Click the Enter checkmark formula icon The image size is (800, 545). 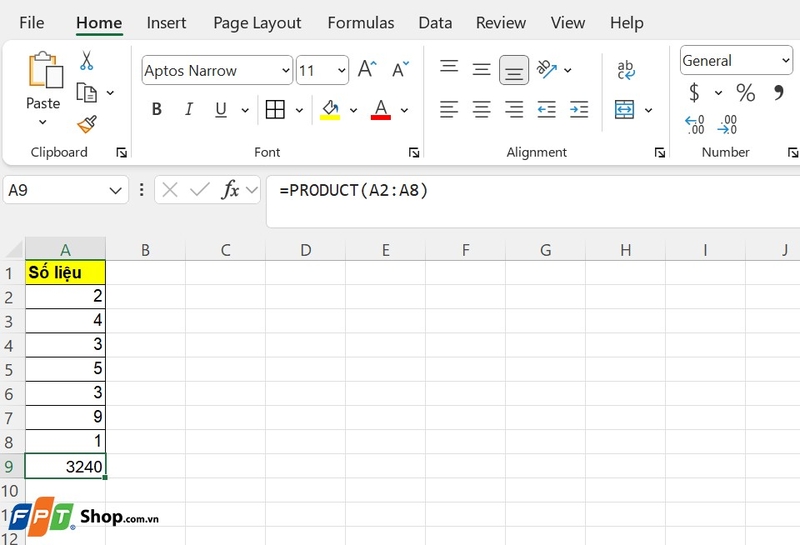199,190
